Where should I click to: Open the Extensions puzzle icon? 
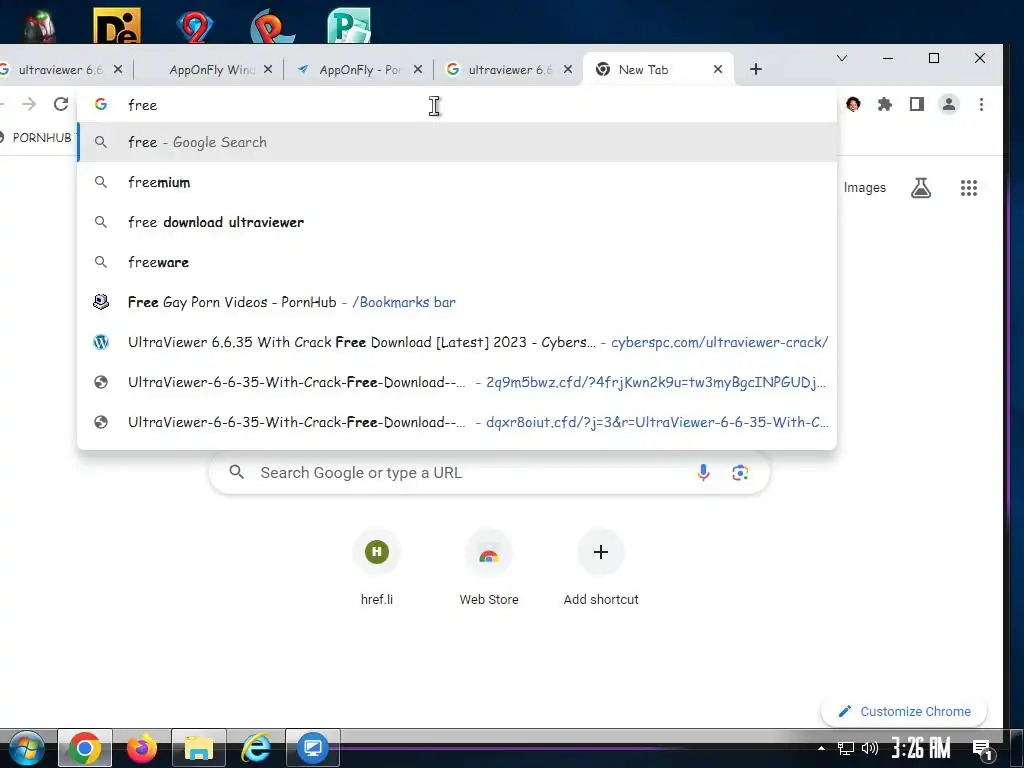tap(885, 104)
